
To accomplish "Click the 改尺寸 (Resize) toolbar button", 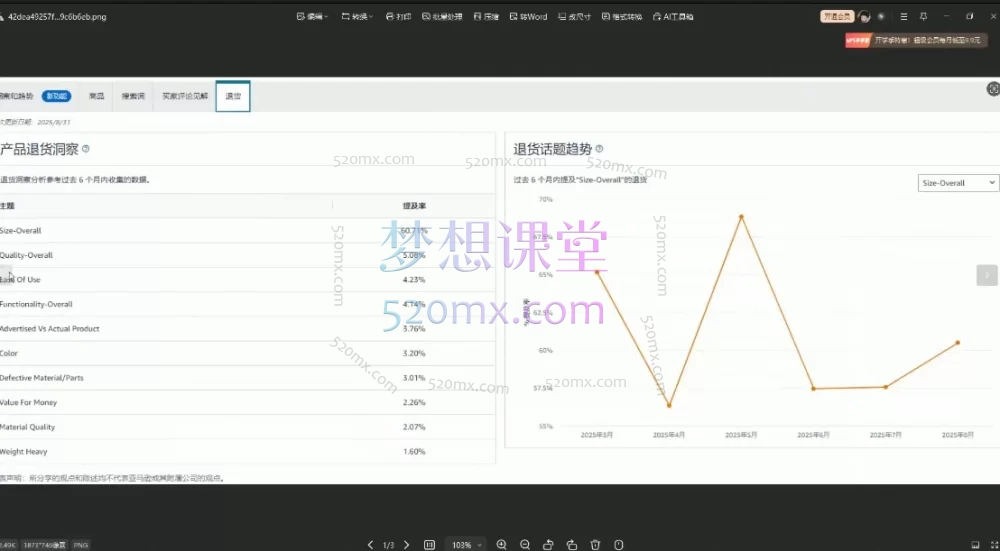I will coord(575,17).
